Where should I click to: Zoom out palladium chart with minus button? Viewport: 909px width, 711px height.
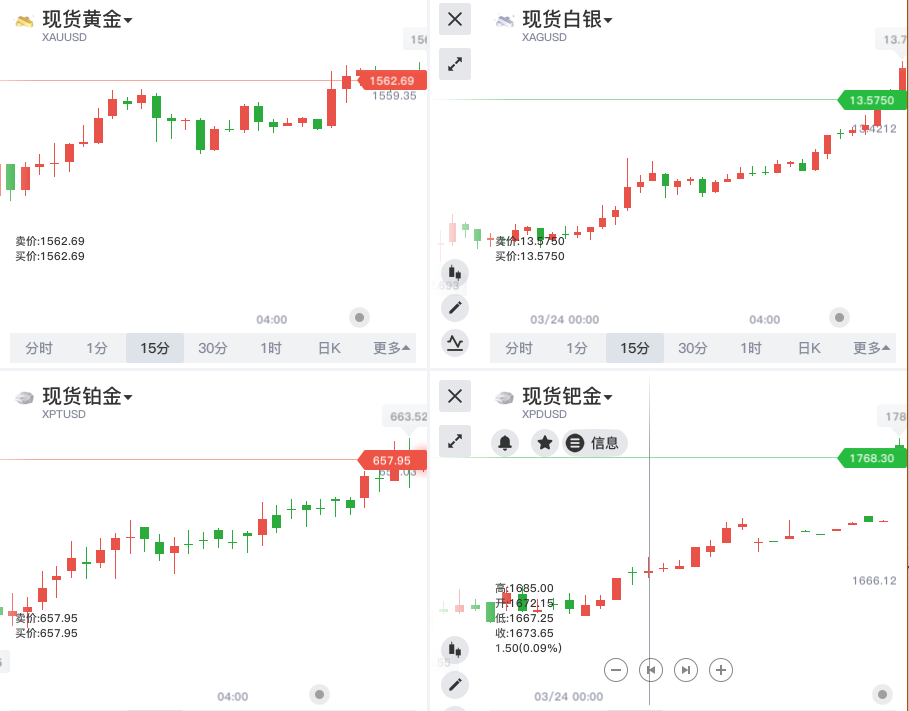pyautogui.click(x=616, y=670)
